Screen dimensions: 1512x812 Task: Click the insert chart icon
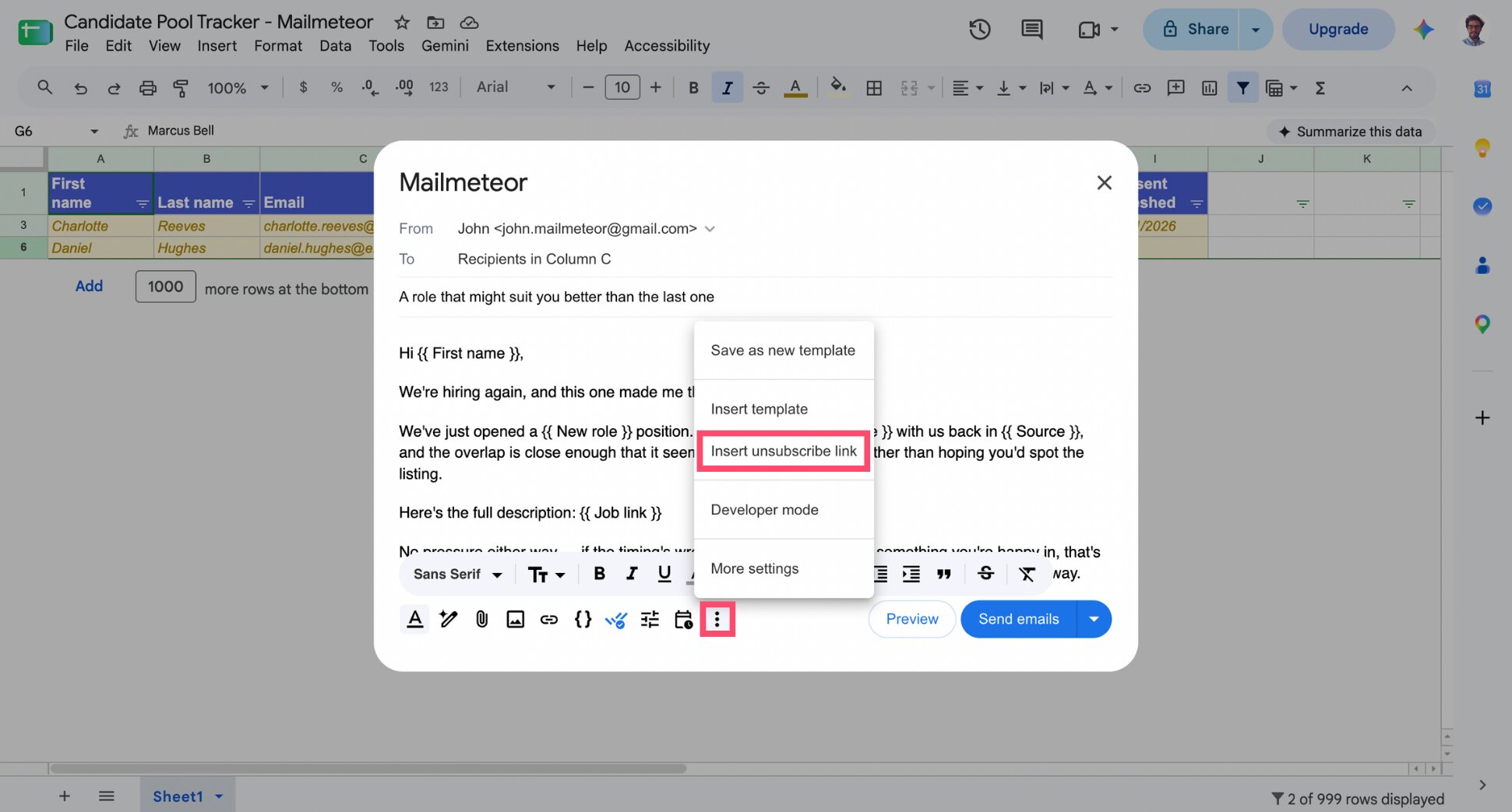[x=1209, y=88]
